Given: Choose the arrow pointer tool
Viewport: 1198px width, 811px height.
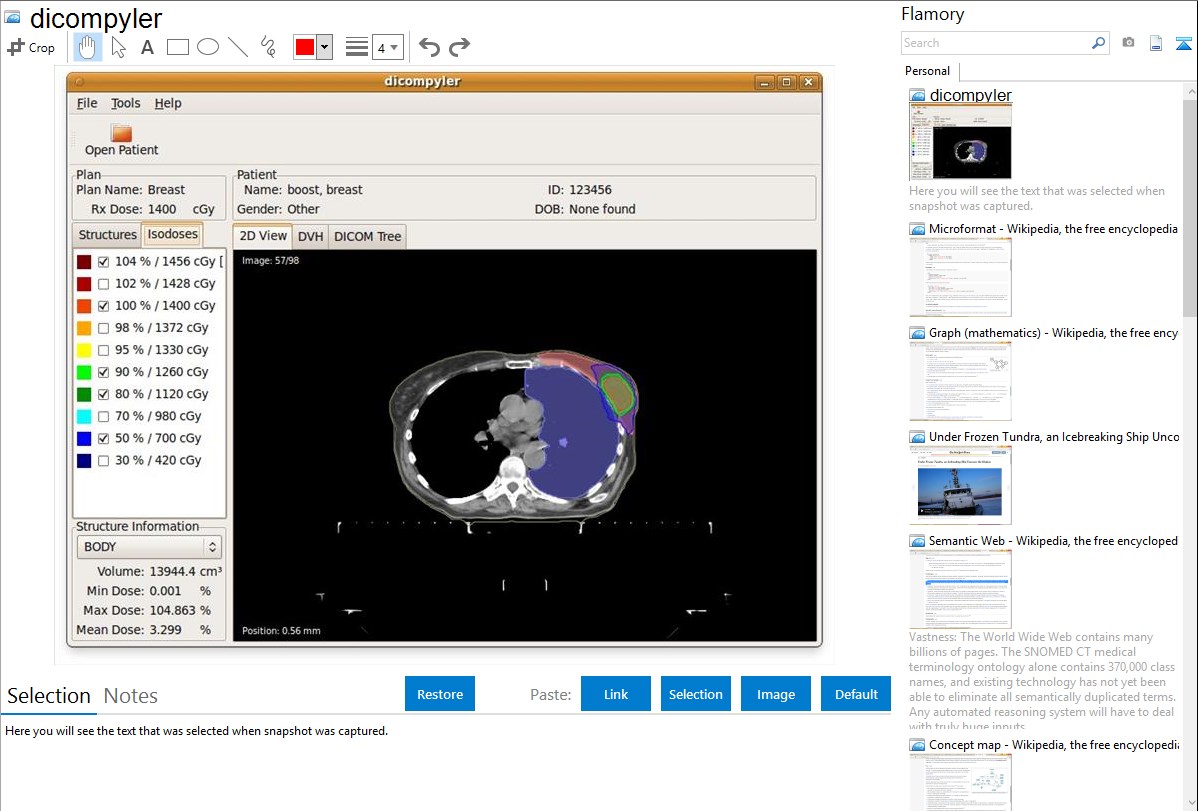Looking at the screenshot, I should click(x=118, y=47).
